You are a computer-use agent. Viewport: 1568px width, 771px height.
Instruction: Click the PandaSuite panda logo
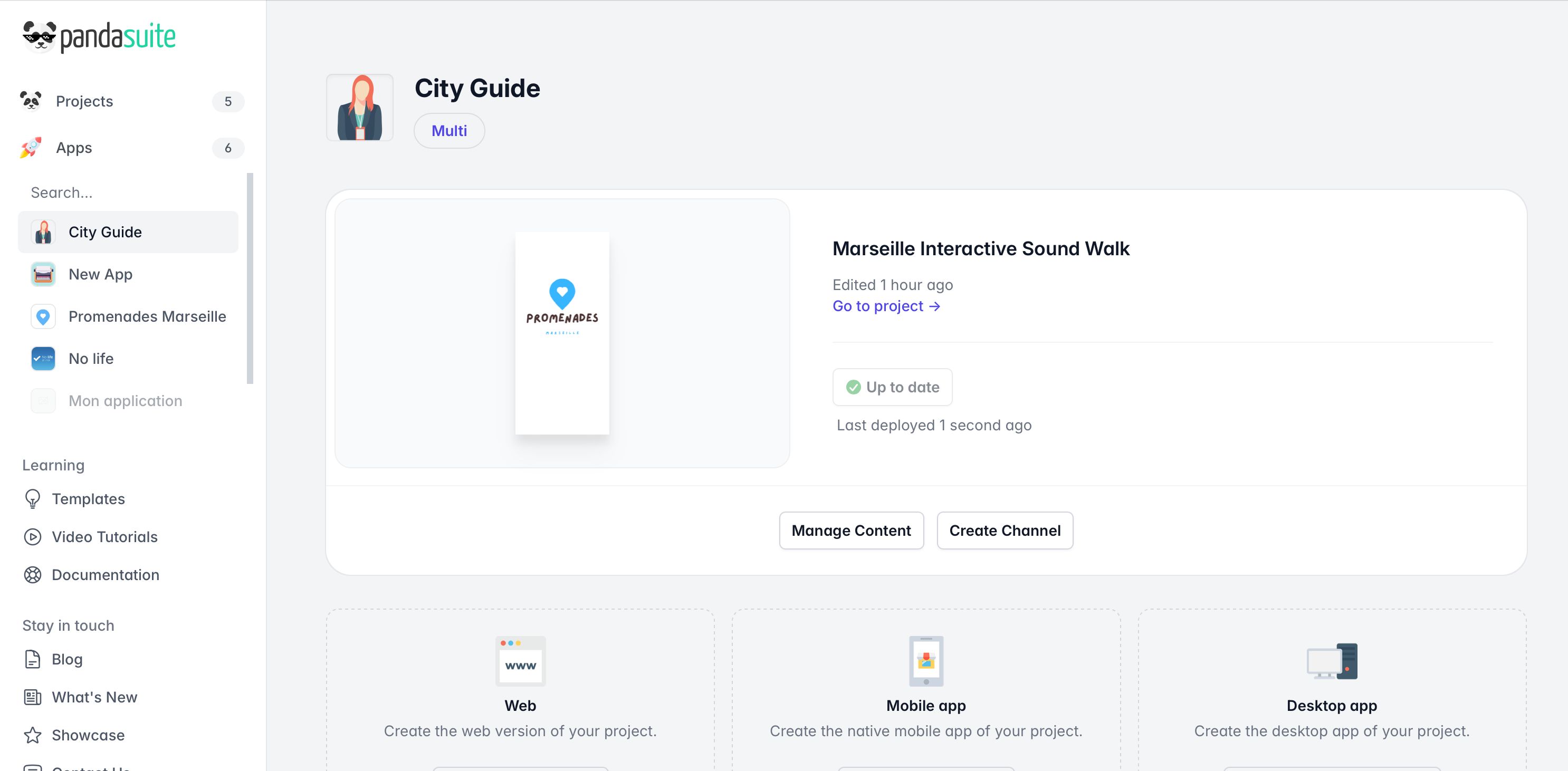39,36
